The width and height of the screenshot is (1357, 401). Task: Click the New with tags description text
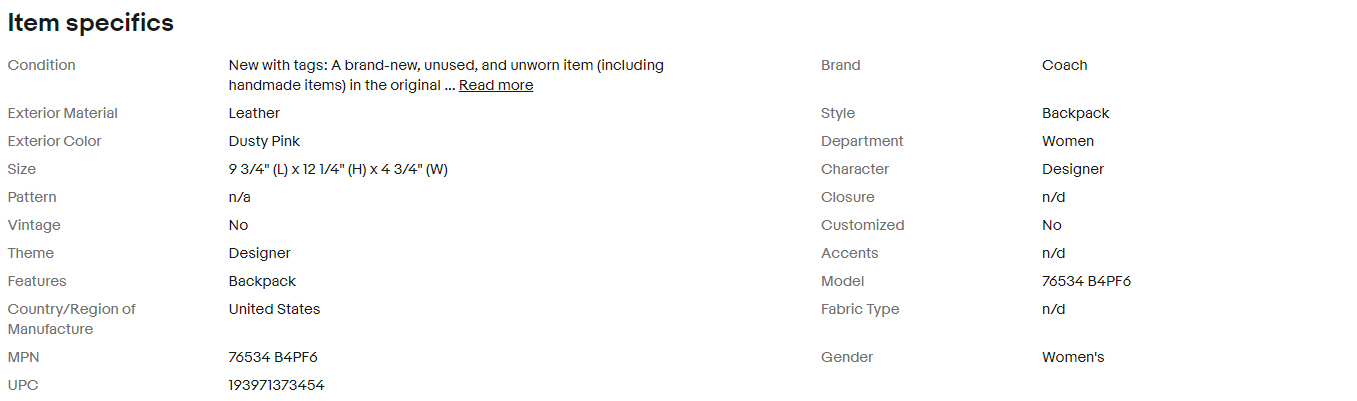click(446, 65)
